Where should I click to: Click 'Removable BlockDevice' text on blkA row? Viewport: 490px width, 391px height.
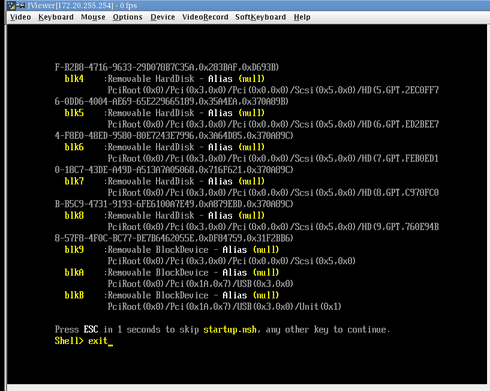click(158, 273)
